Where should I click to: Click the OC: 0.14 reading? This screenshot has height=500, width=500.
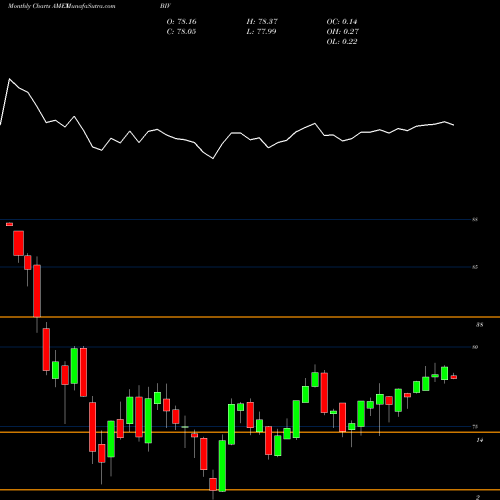click(342, 21)
